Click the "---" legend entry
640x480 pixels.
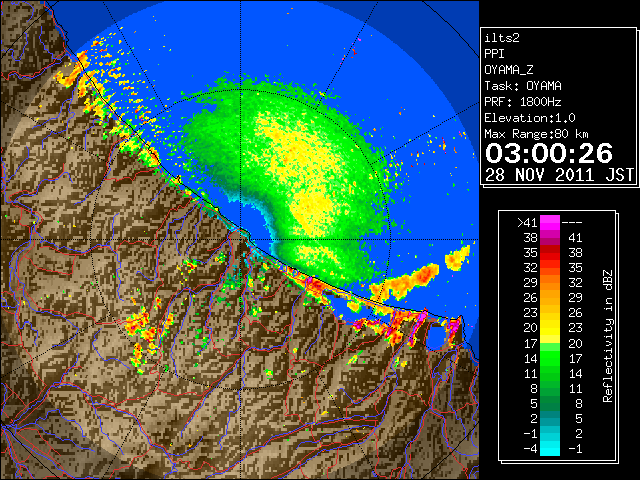572,223
